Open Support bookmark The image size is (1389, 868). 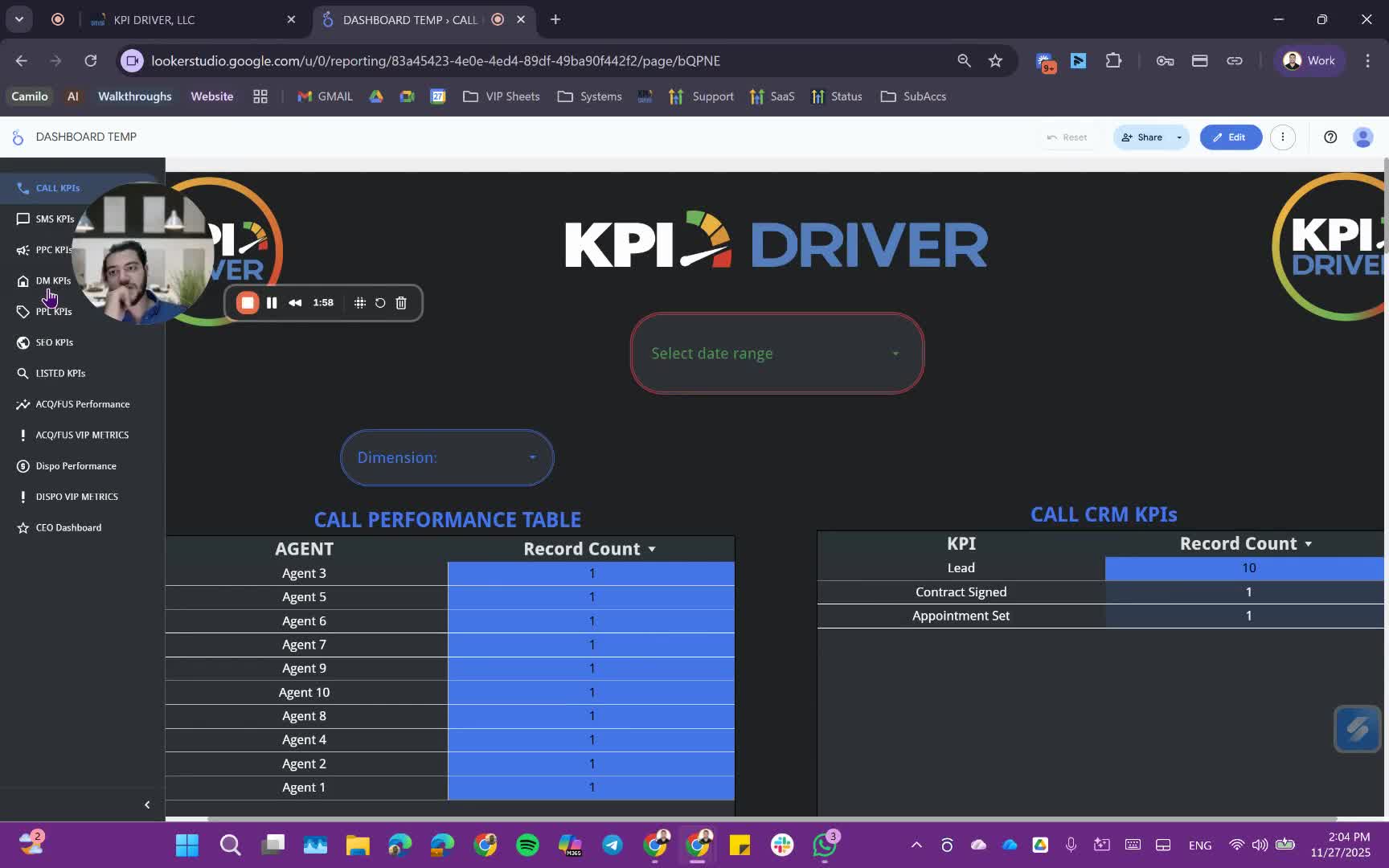(701, 96)
